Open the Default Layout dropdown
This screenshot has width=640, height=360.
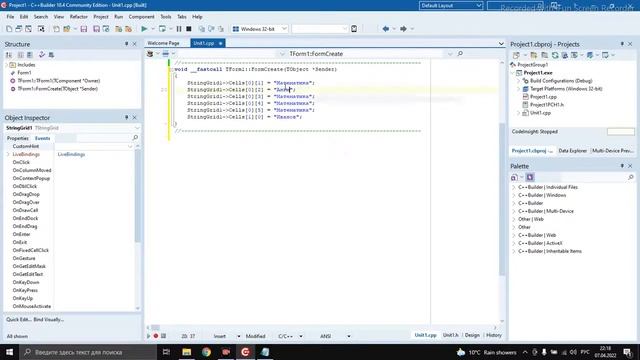pyautogui.click(x=479, y=6)
